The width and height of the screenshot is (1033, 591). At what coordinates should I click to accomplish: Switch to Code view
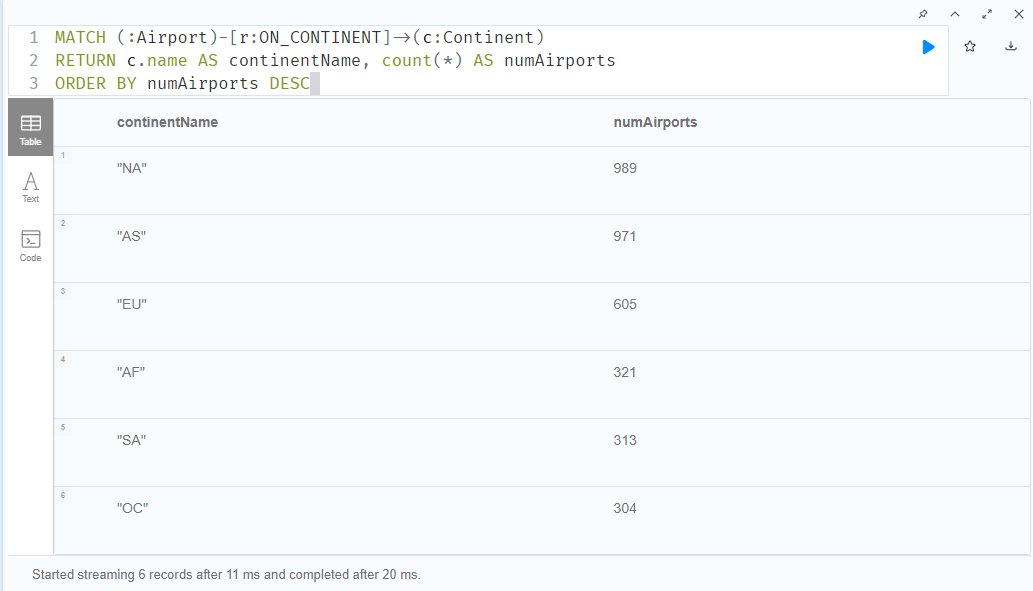click(30, 246)
